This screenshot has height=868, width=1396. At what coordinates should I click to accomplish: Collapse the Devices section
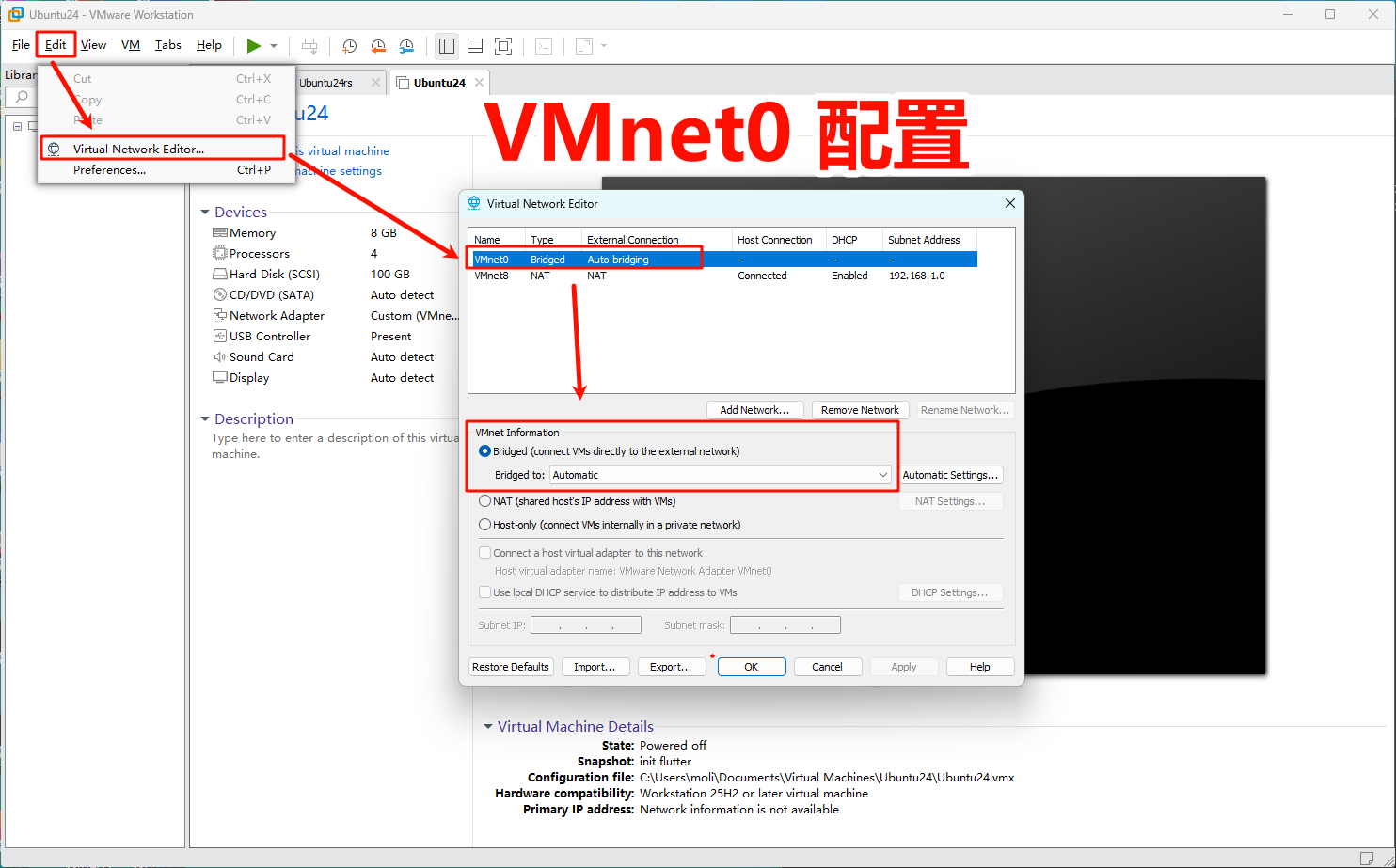coord(205,213)
